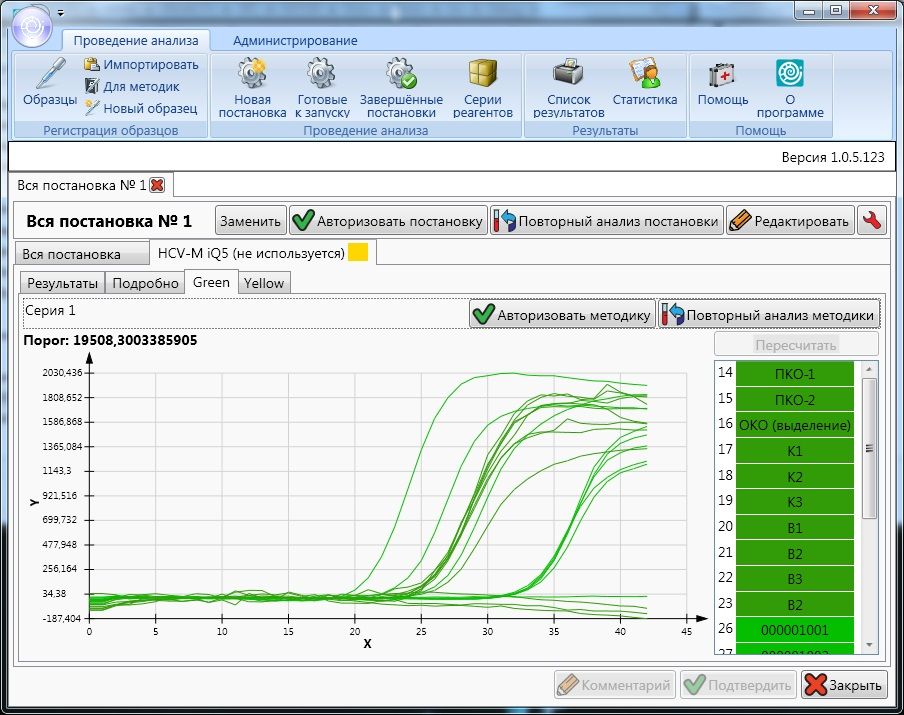
Task: Minimize the application window
Action: 808,10
